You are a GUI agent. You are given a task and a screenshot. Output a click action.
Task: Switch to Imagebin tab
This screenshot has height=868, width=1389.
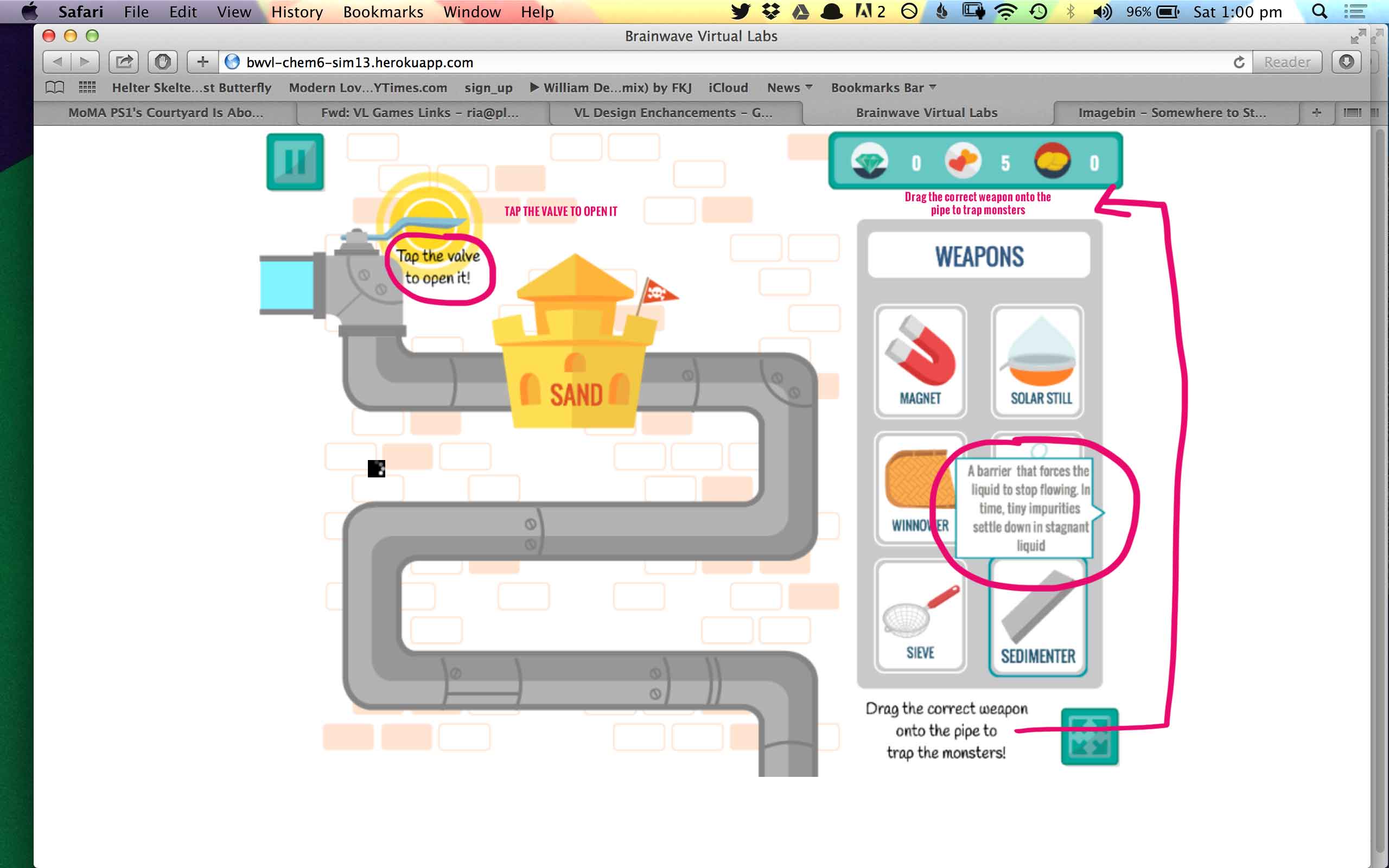[1177, 113]
